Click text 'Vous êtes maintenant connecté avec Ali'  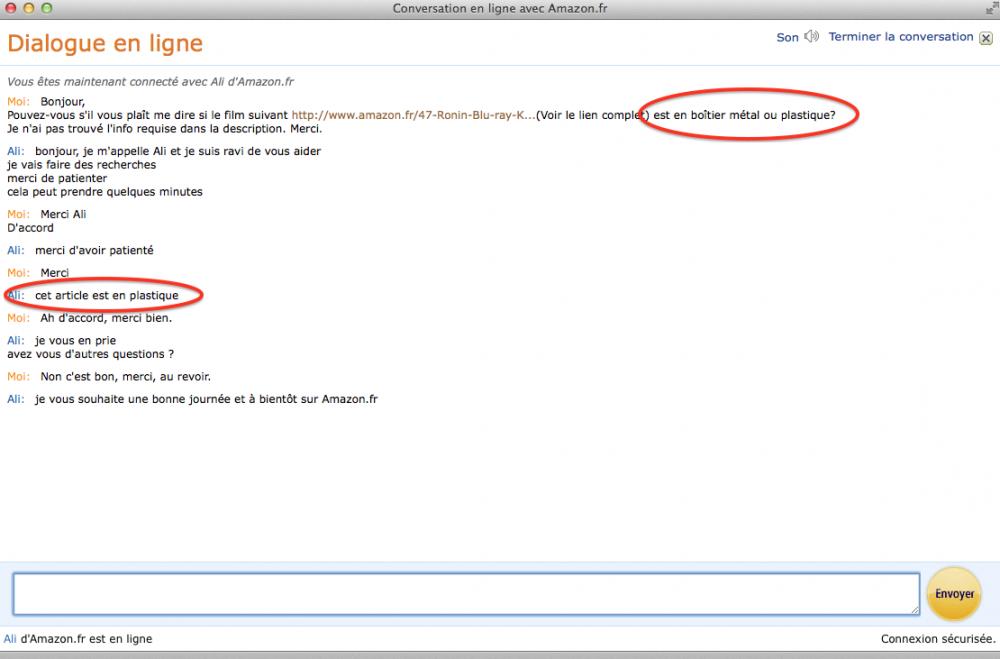115,82
